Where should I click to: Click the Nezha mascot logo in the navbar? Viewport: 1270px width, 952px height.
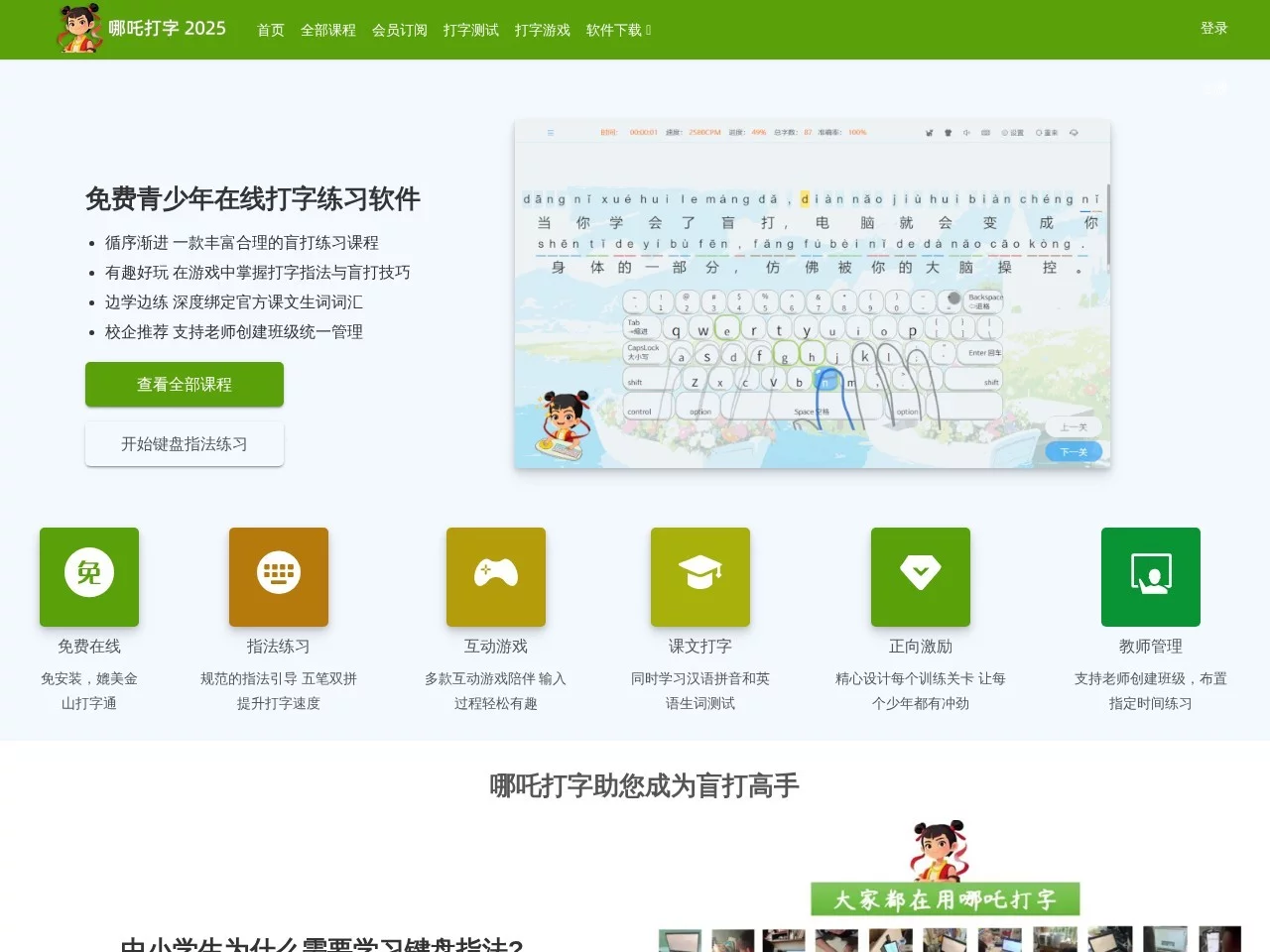tap(80, 30)
